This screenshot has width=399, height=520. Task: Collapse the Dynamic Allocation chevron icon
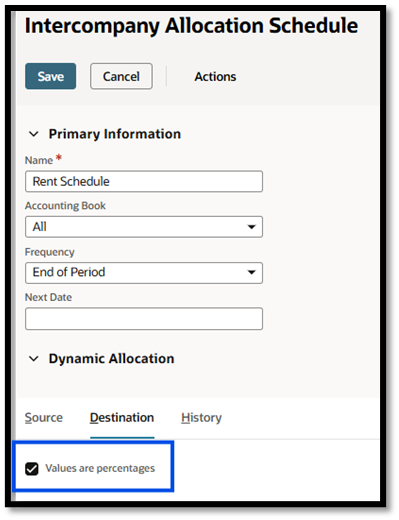tap(34, 359)
